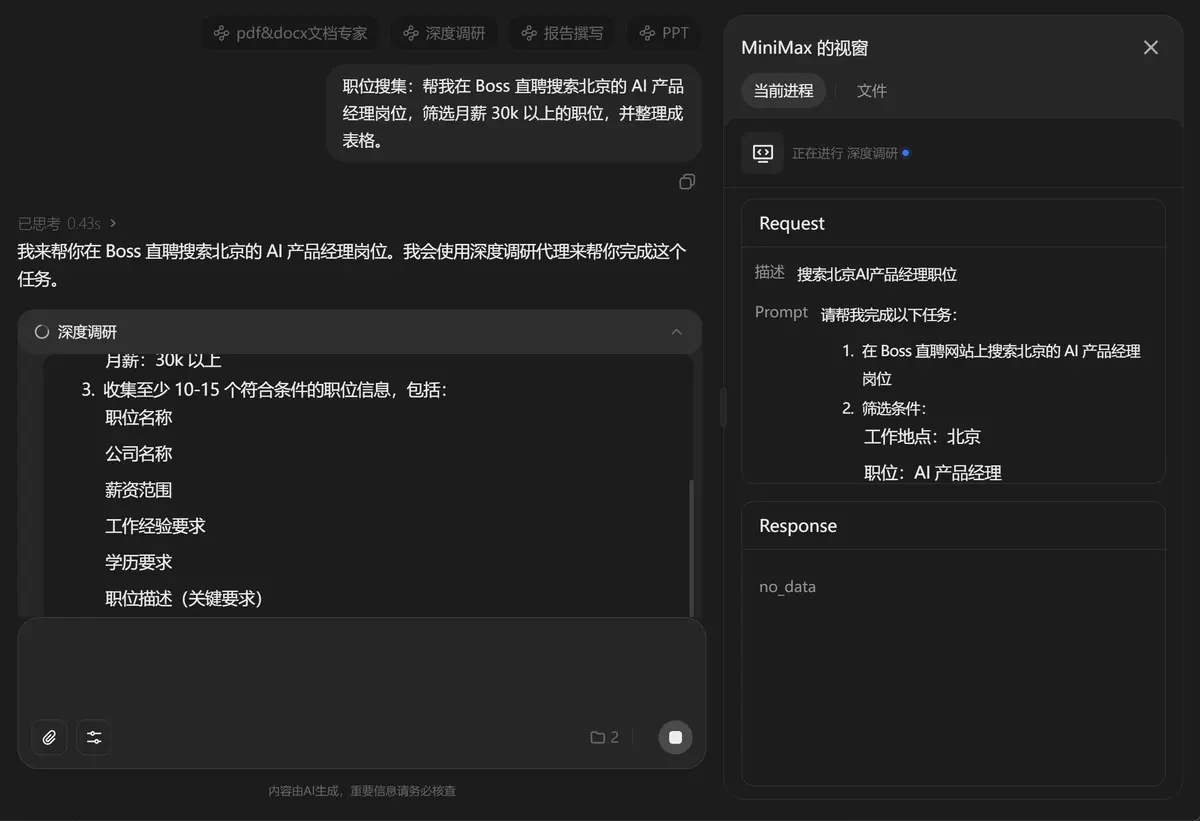Click the scrollbar of the 深度调研 task card
The image size is (1200, 821).
690,548
